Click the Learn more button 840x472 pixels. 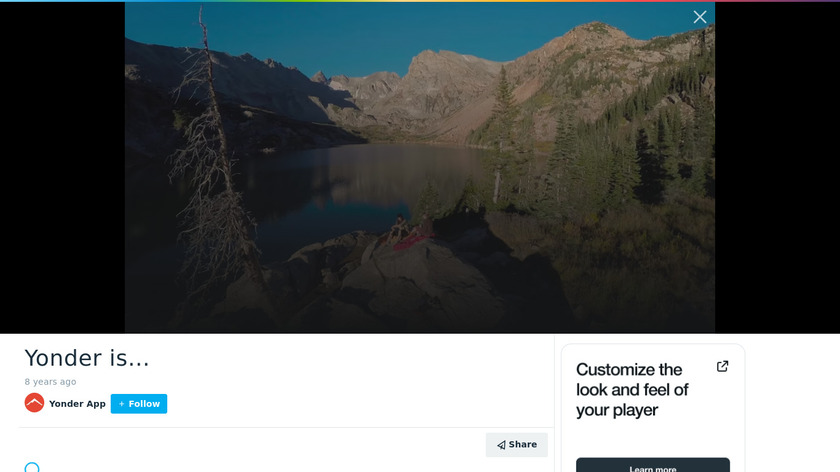point(652,465)
